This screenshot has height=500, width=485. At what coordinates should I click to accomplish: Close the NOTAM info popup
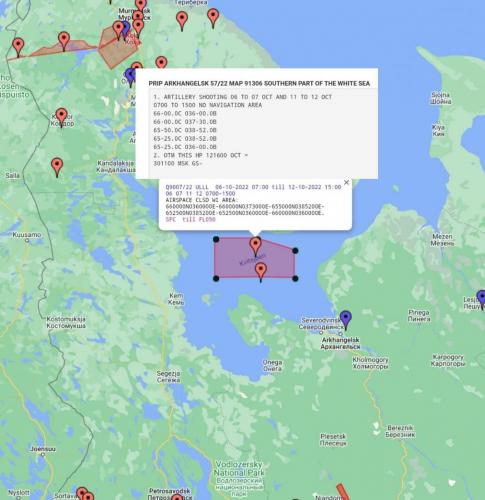click(346, 182)
